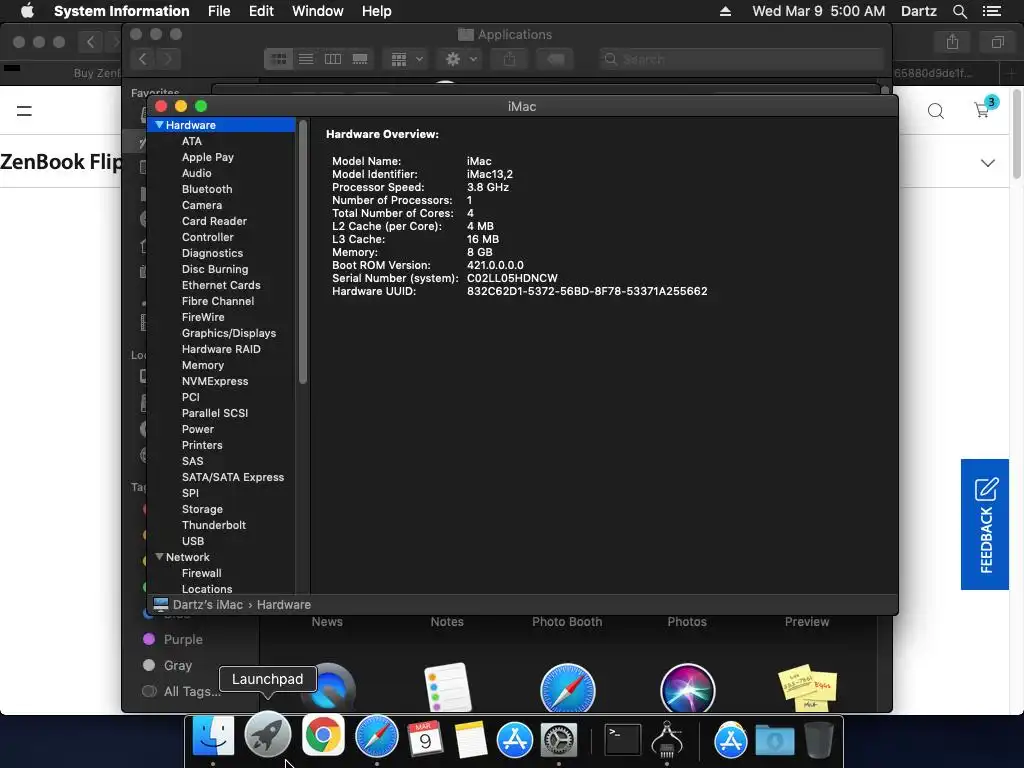Switch Finder to column view
1024x768 pixels.
[333, 59]
